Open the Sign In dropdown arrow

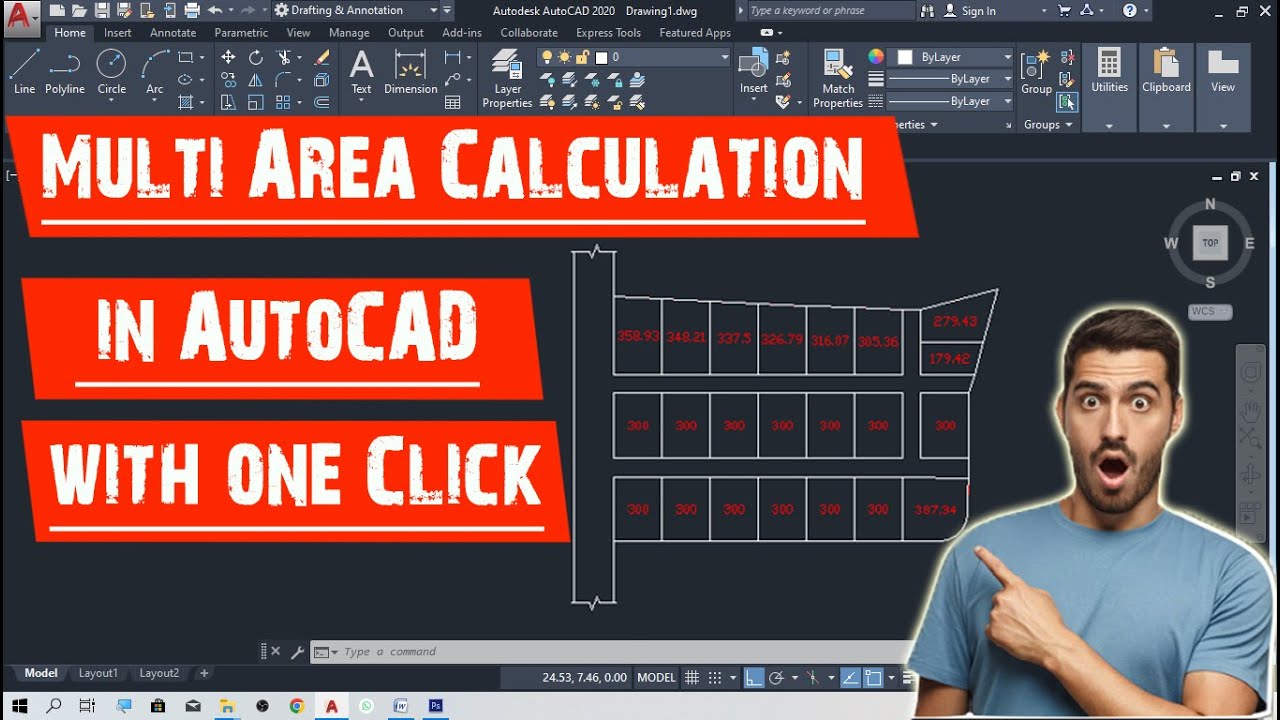(x=1043, y=11)
